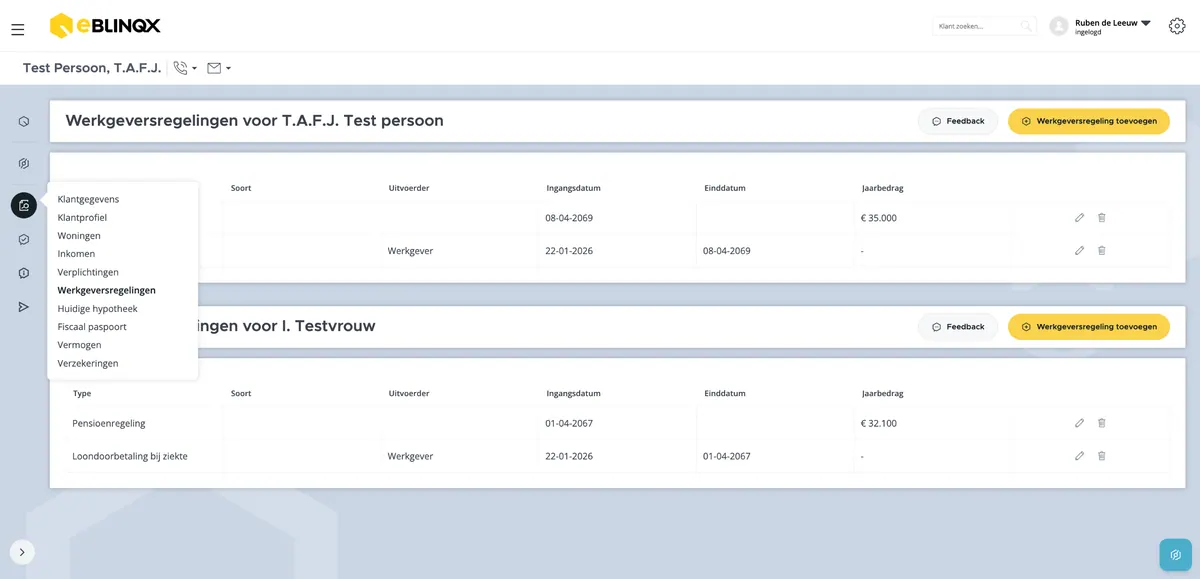Go to Woningen in the menu
Viewport: 1200px width, 579px height.
click(x=79, y=236)
